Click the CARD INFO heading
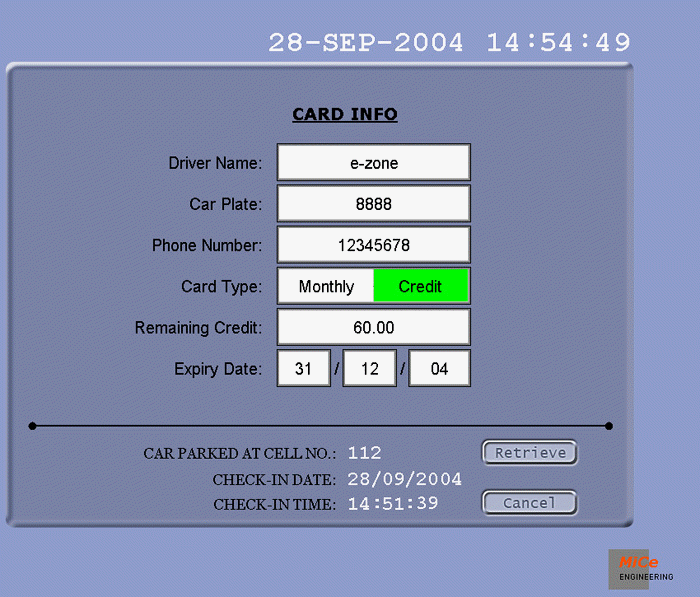The height and width of the screenshot is (597, 700). click(x=345, y=114)
